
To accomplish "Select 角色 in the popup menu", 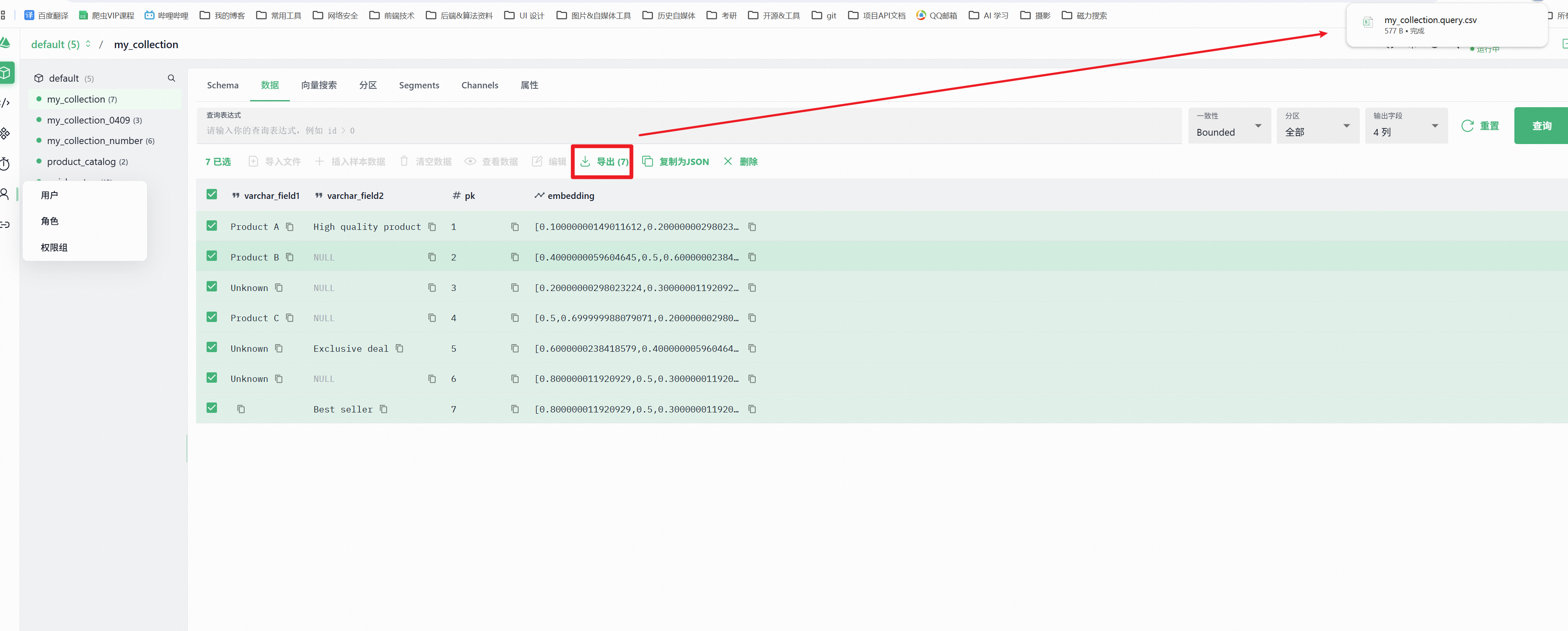I will (50, 221).
